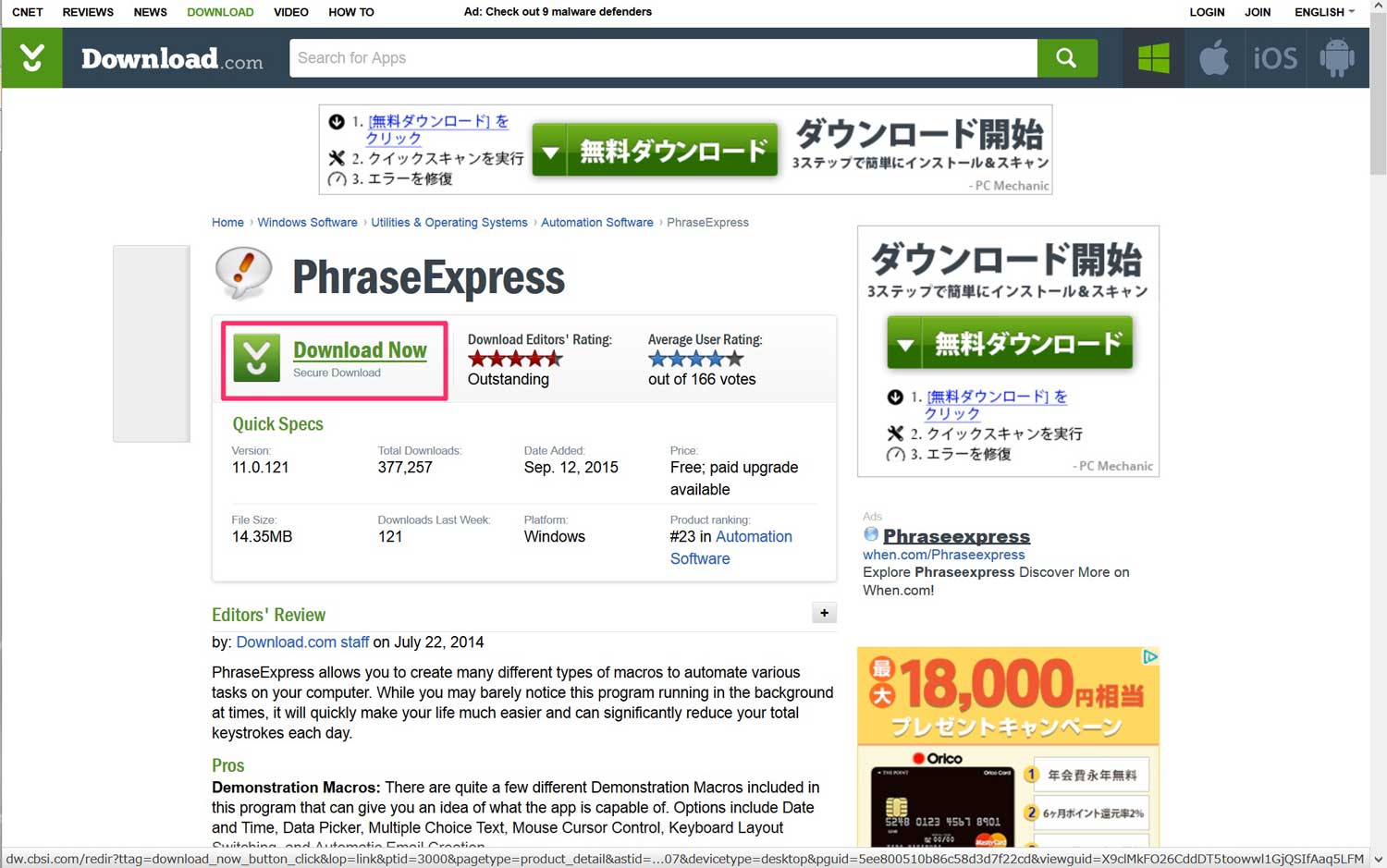Viewport: 1387px width, 868px height.
Task: Select the Android platform icon
Action: [1337, 58]
